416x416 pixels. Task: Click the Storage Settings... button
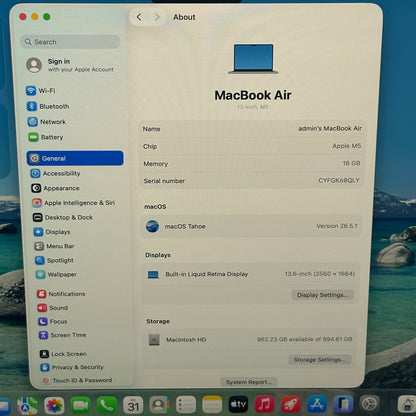pos(319,359)
